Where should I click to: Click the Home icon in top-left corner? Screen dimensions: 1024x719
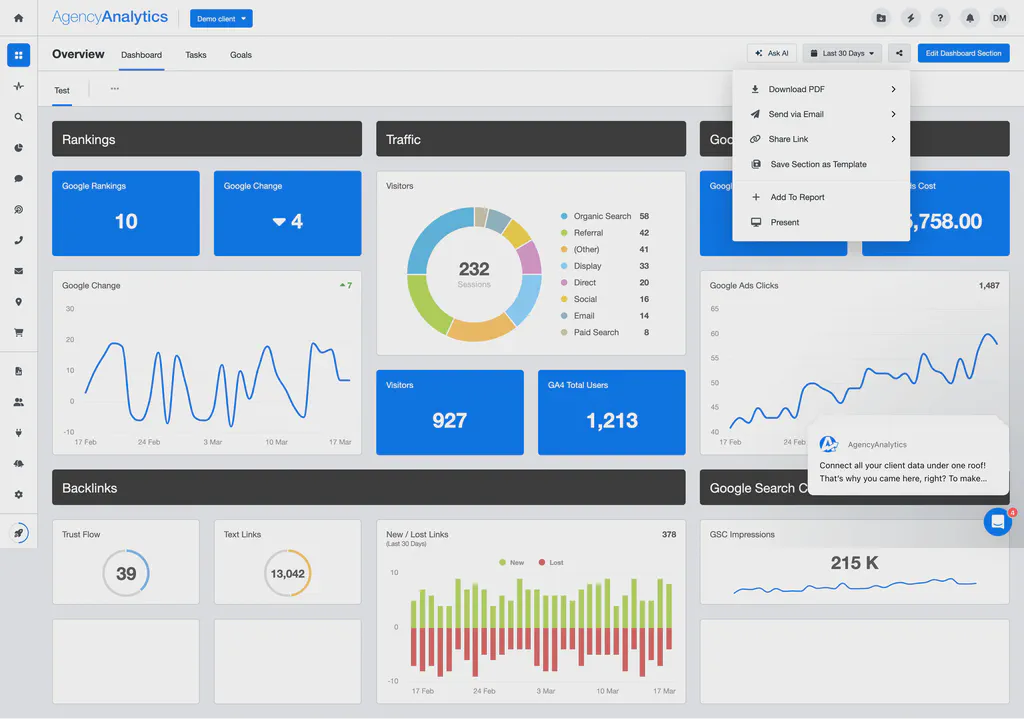pyautogui.click(x=18, y=17)
